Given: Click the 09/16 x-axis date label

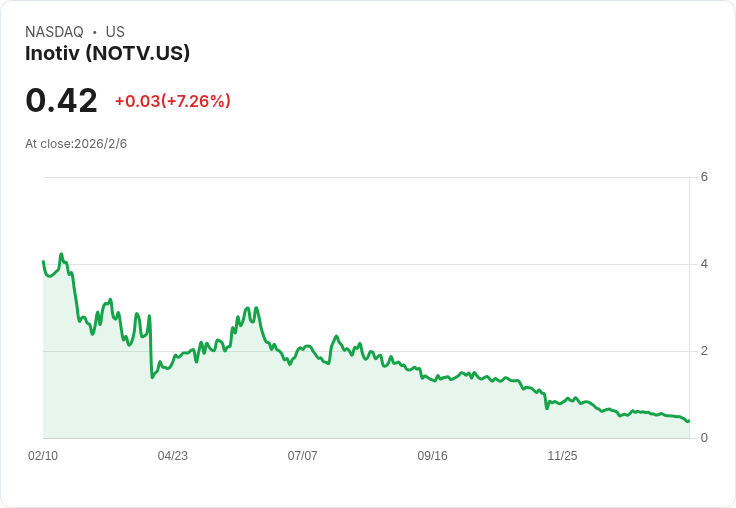Looking at the screenshot, I should (432, 455).
